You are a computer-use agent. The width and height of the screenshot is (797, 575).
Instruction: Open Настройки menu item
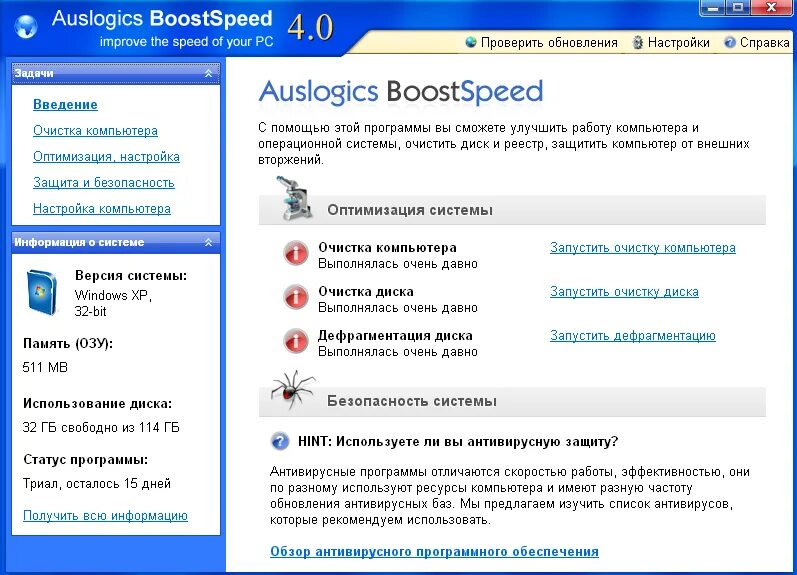click(x=679, y=43)
